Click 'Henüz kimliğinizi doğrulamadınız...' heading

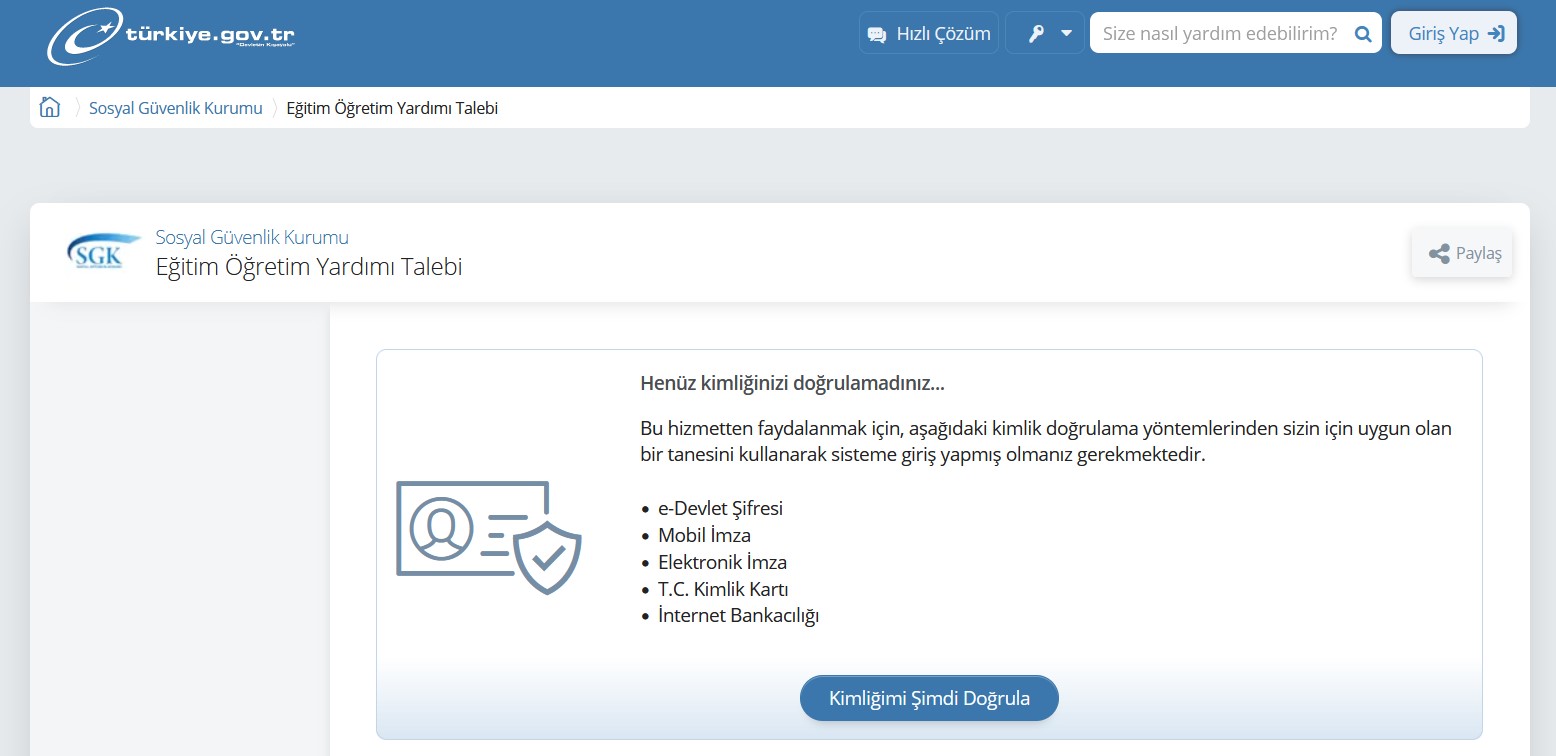(792, 383)
